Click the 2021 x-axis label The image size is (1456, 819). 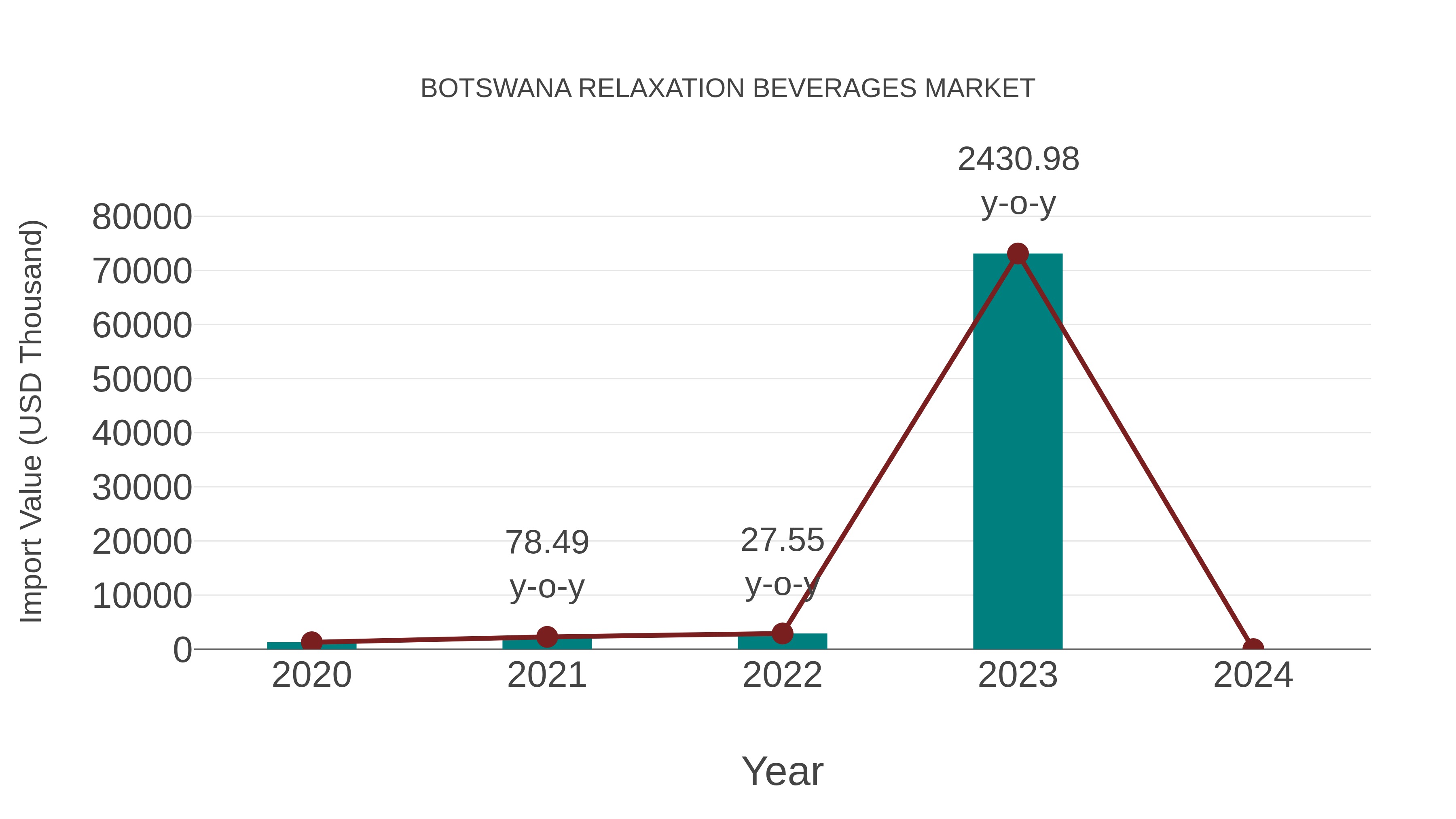coord(546,675)
